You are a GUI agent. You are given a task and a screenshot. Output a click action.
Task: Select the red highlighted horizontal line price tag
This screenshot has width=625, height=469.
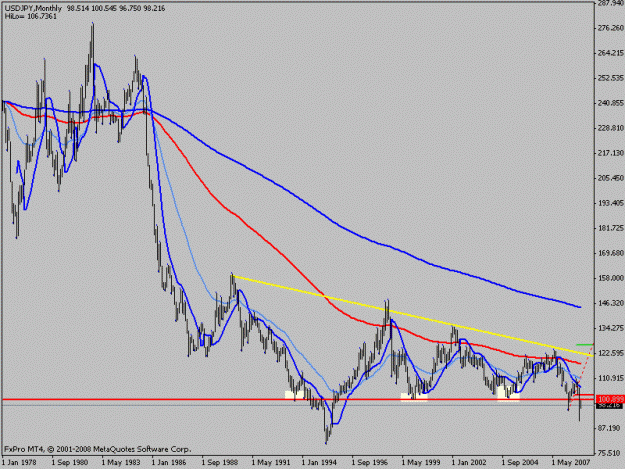click(610, 399)
